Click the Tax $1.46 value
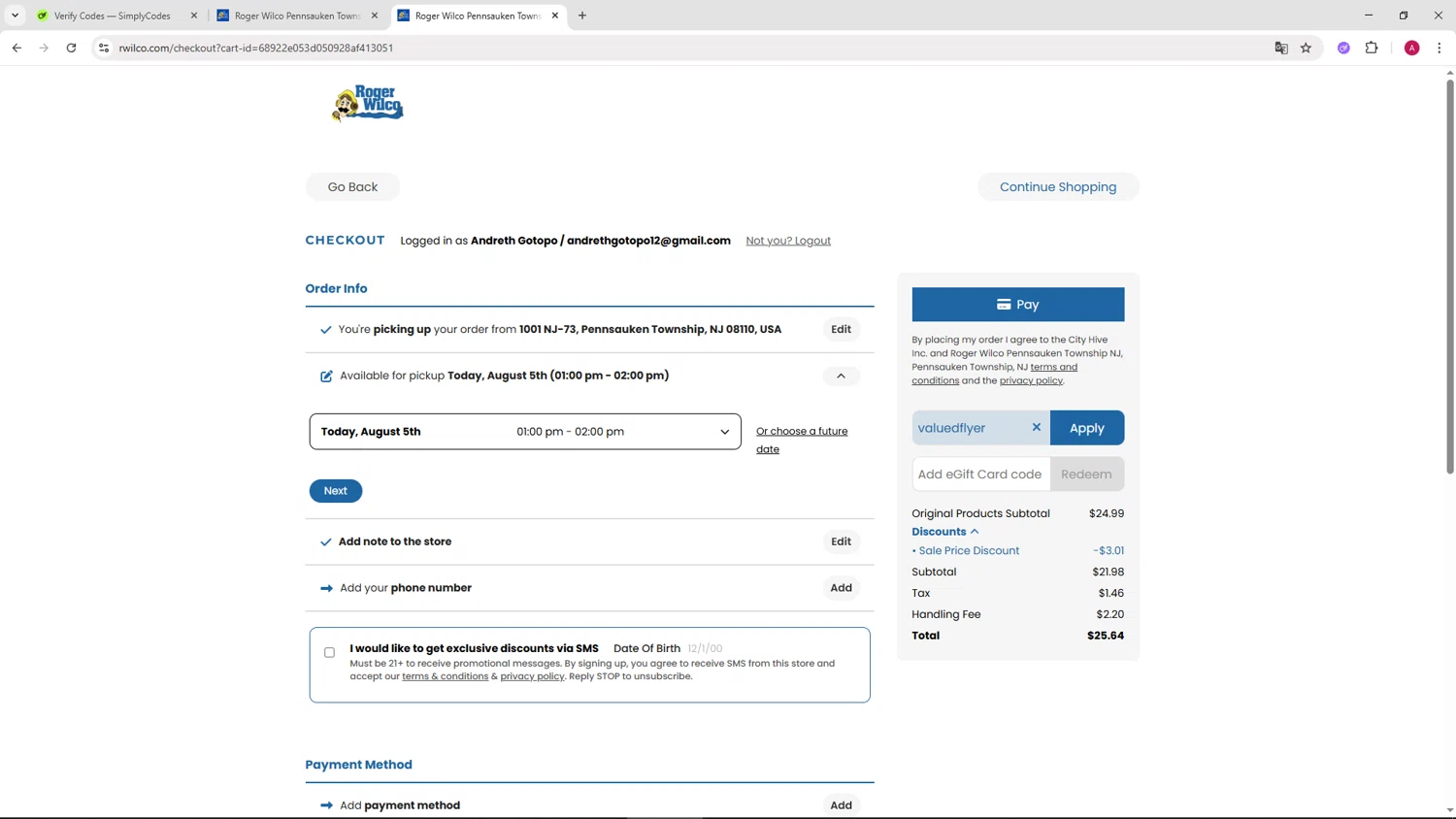The width and height of the screenshot is (1456, 819). 1111,593
